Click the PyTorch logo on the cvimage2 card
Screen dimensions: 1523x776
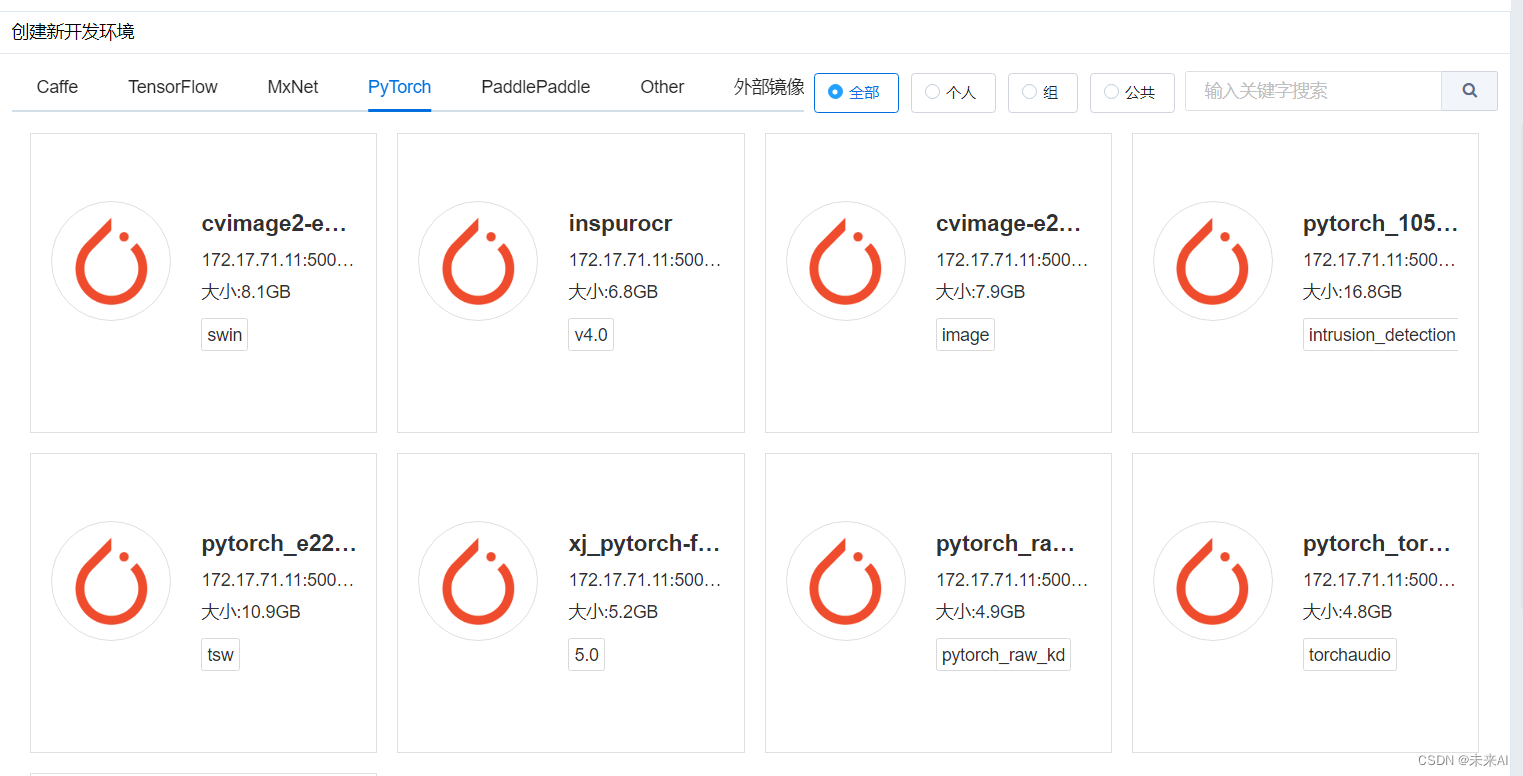pos(111,261)
